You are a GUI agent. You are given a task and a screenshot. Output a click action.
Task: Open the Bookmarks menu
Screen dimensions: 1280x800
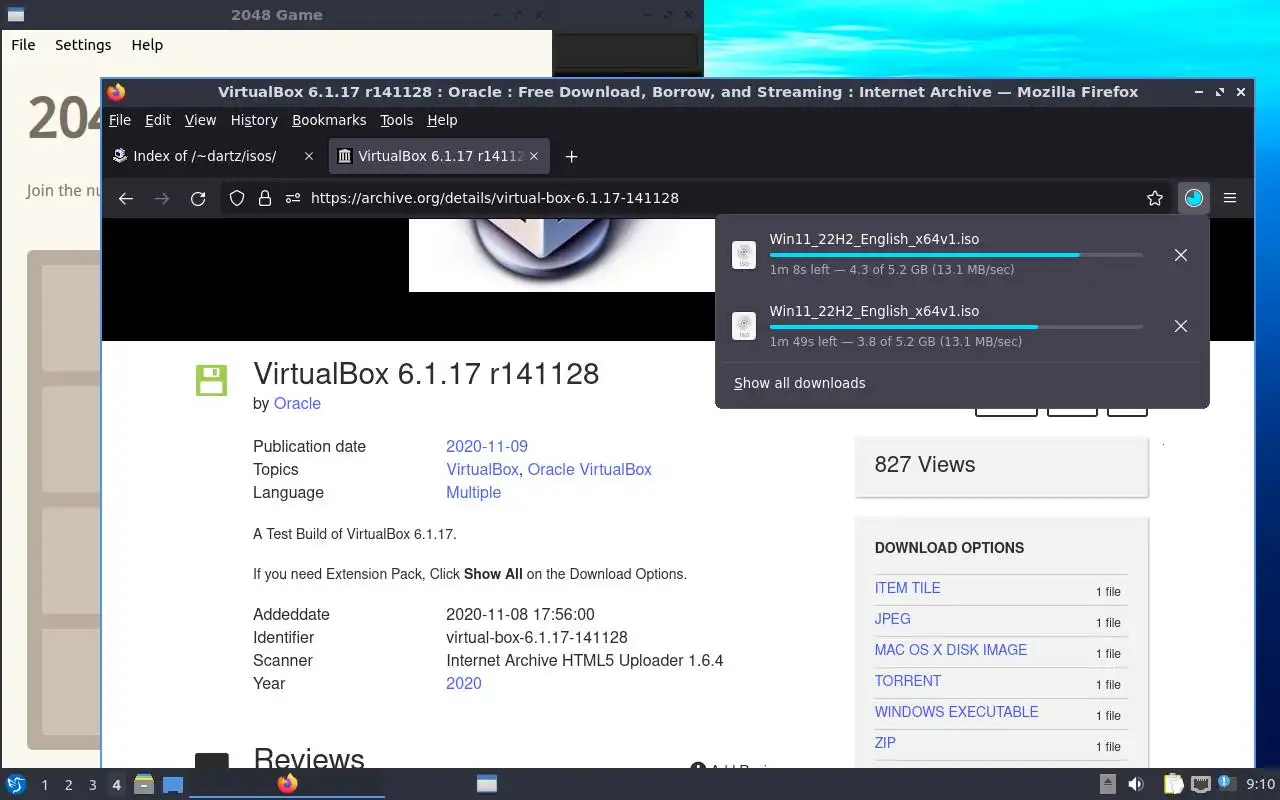[329, 120]
